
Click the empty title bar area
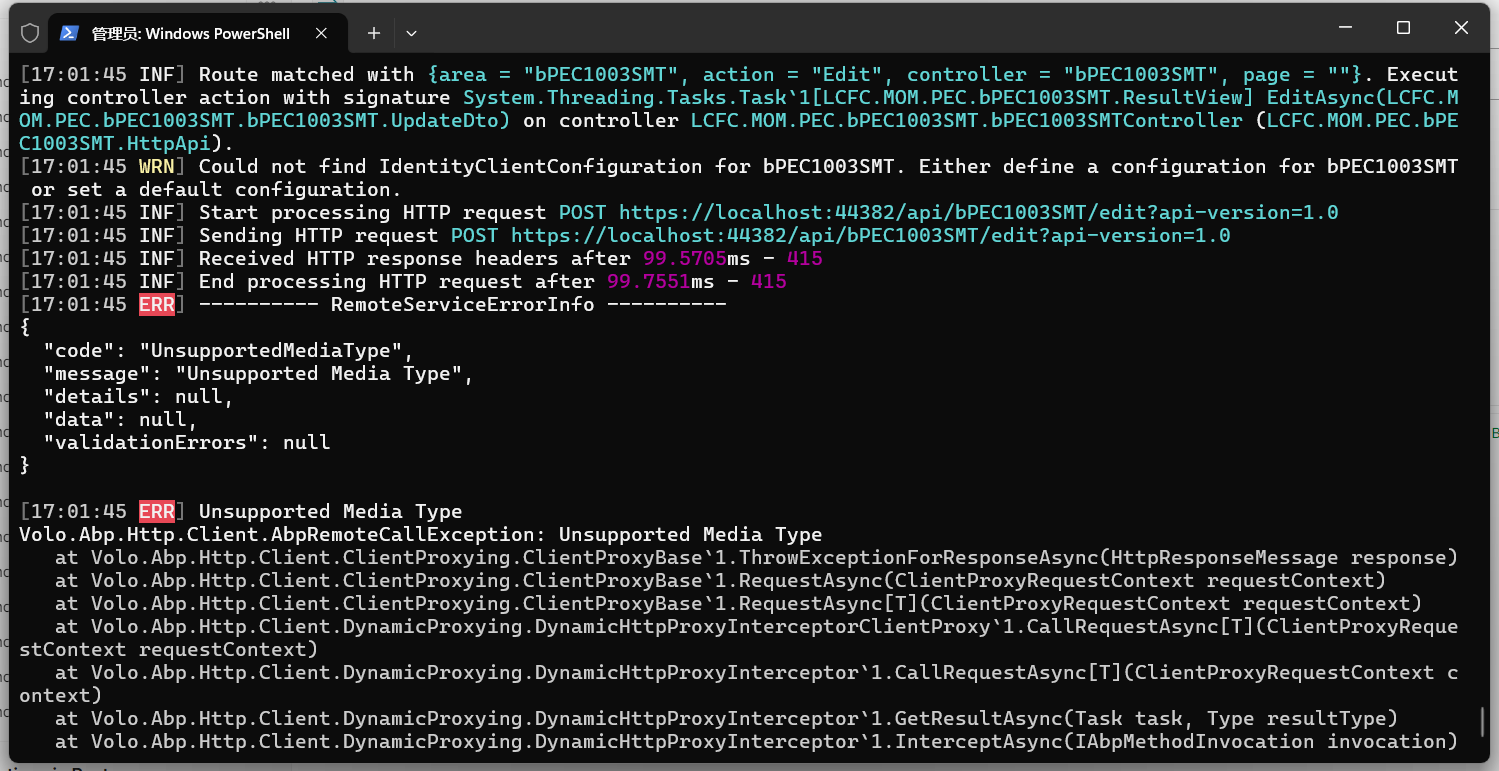point(850,30)
